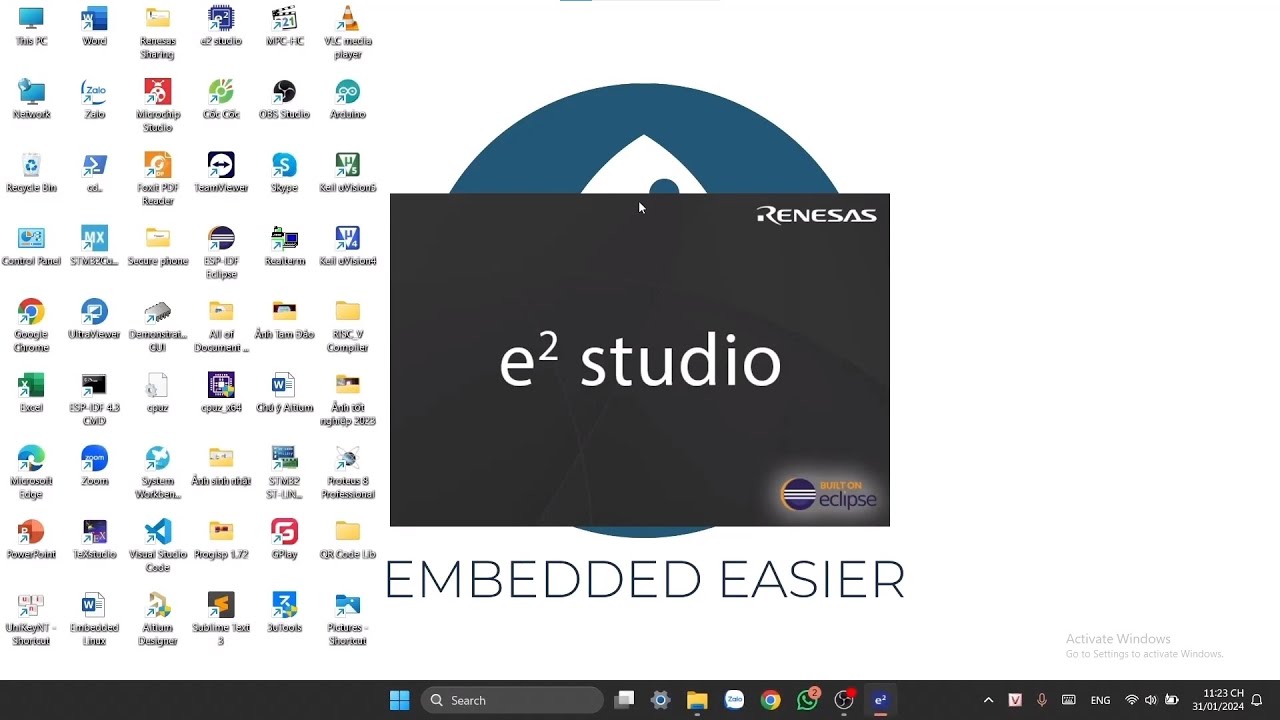Viewport: 1280px width, 720px height.
Task: Open the Recycle Bin
Action: (31, 172)
